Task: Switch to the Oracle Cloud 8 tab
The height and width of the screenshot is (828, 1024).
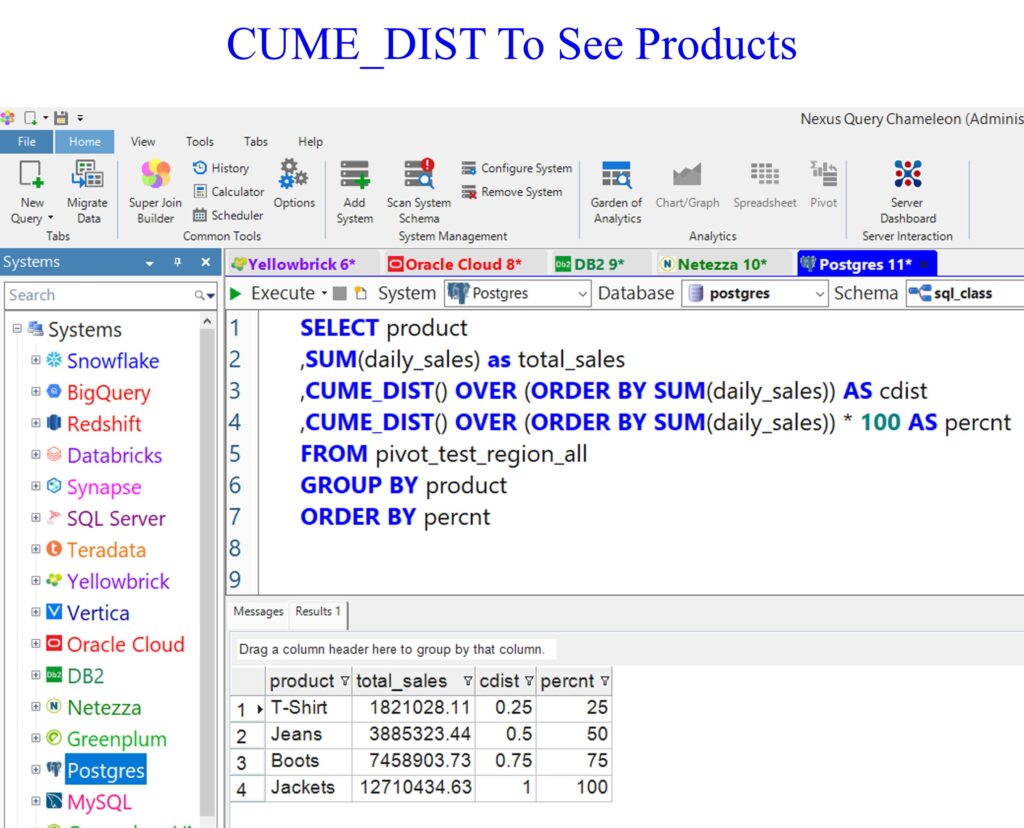Action: (454, 264)
